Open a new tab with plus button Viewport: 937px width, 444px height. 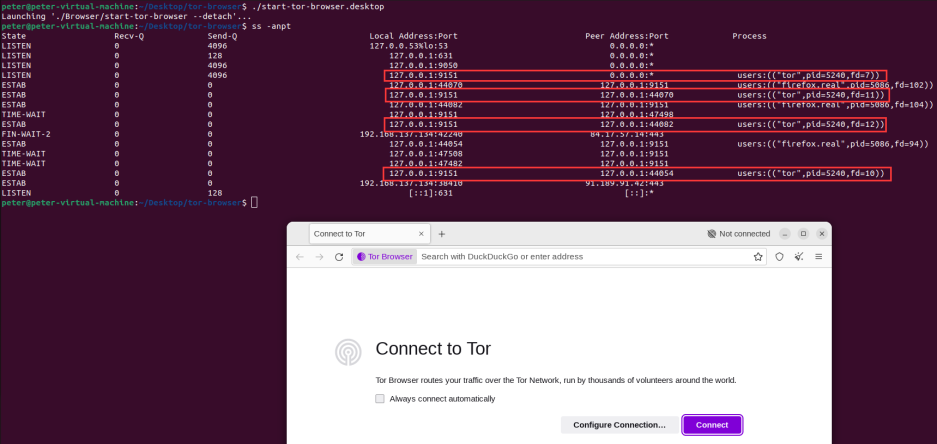point(442,234)
